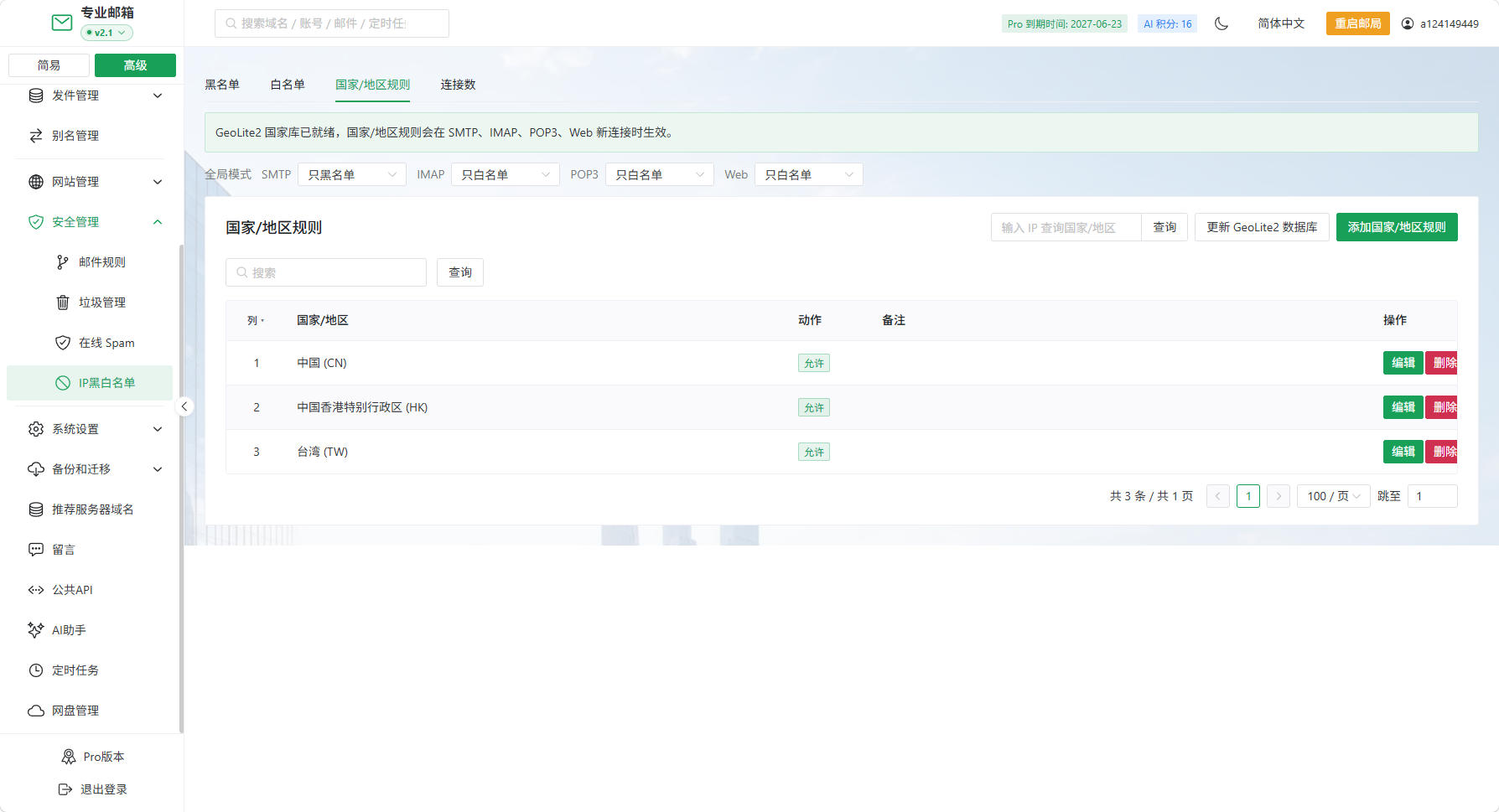Expand the 系统设置 menu chevron
This screenshot has width=1499, height=812.
coord(158,429)
